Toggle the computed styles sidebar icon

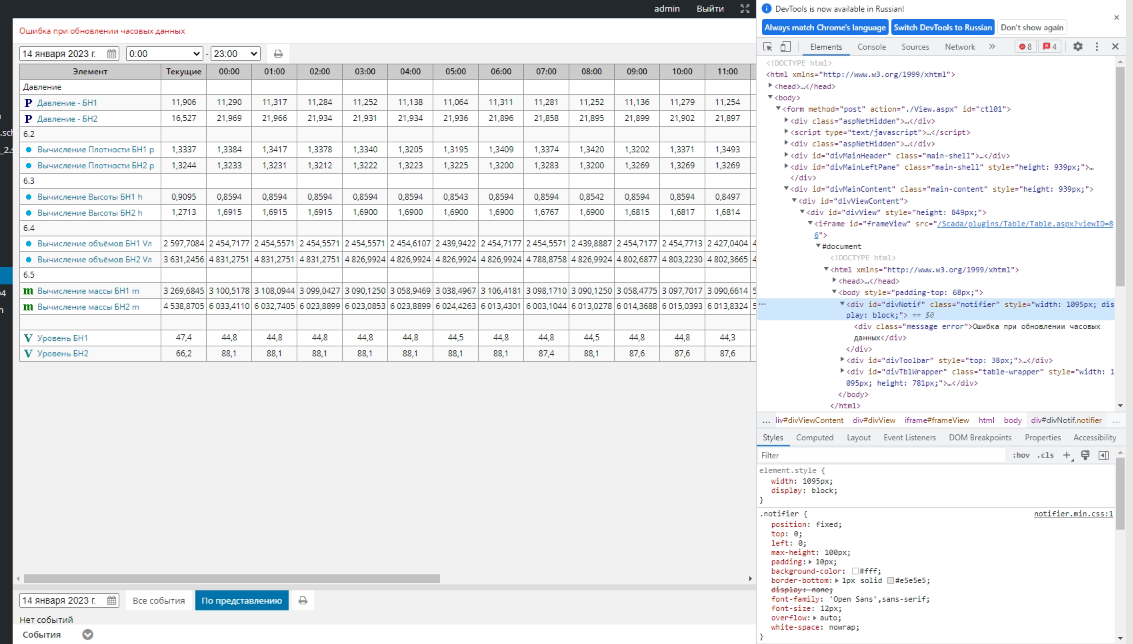[1103, 455]
